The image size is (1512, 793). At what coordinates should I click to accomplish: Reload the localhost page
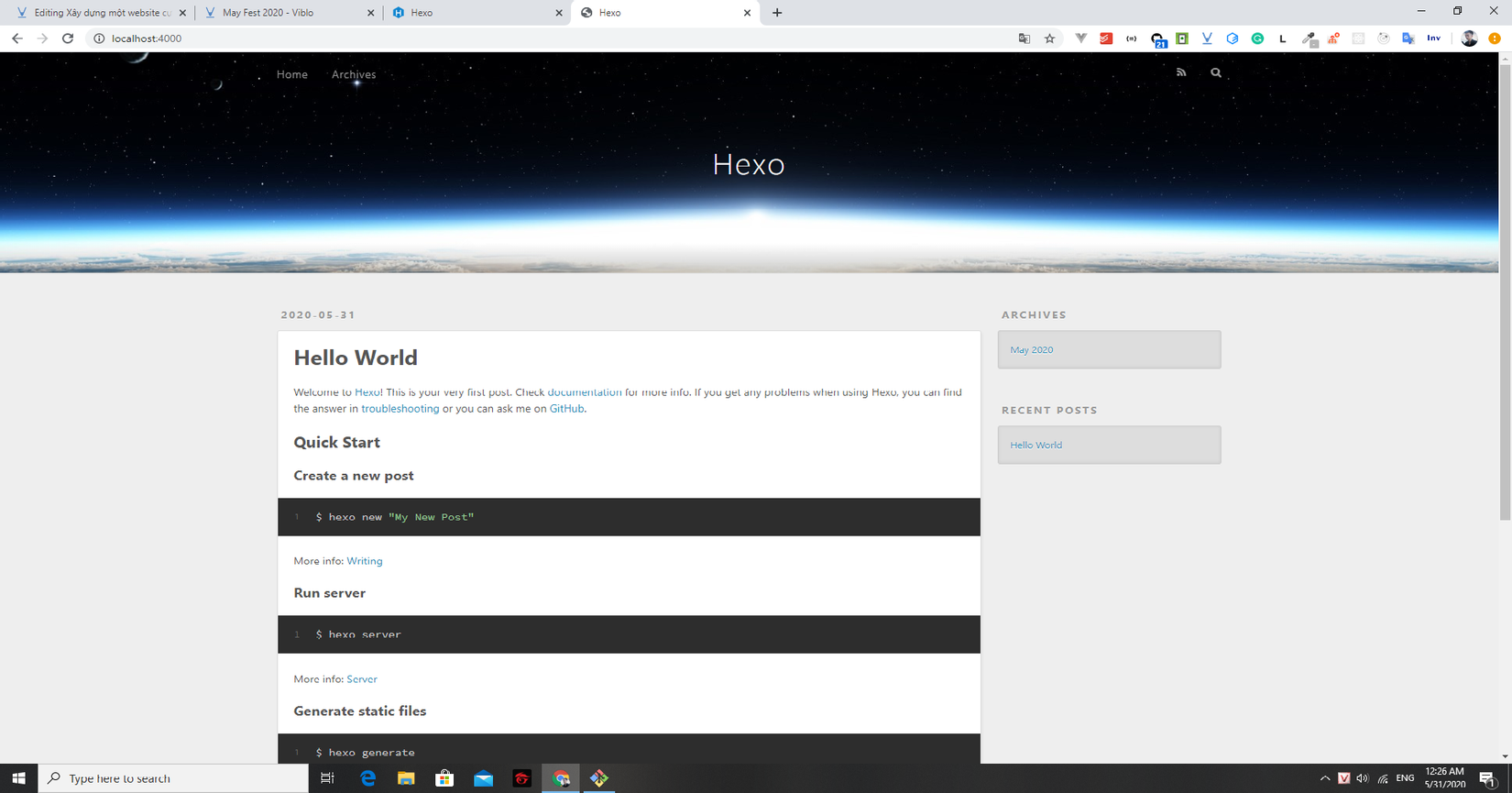coord(68,39)
